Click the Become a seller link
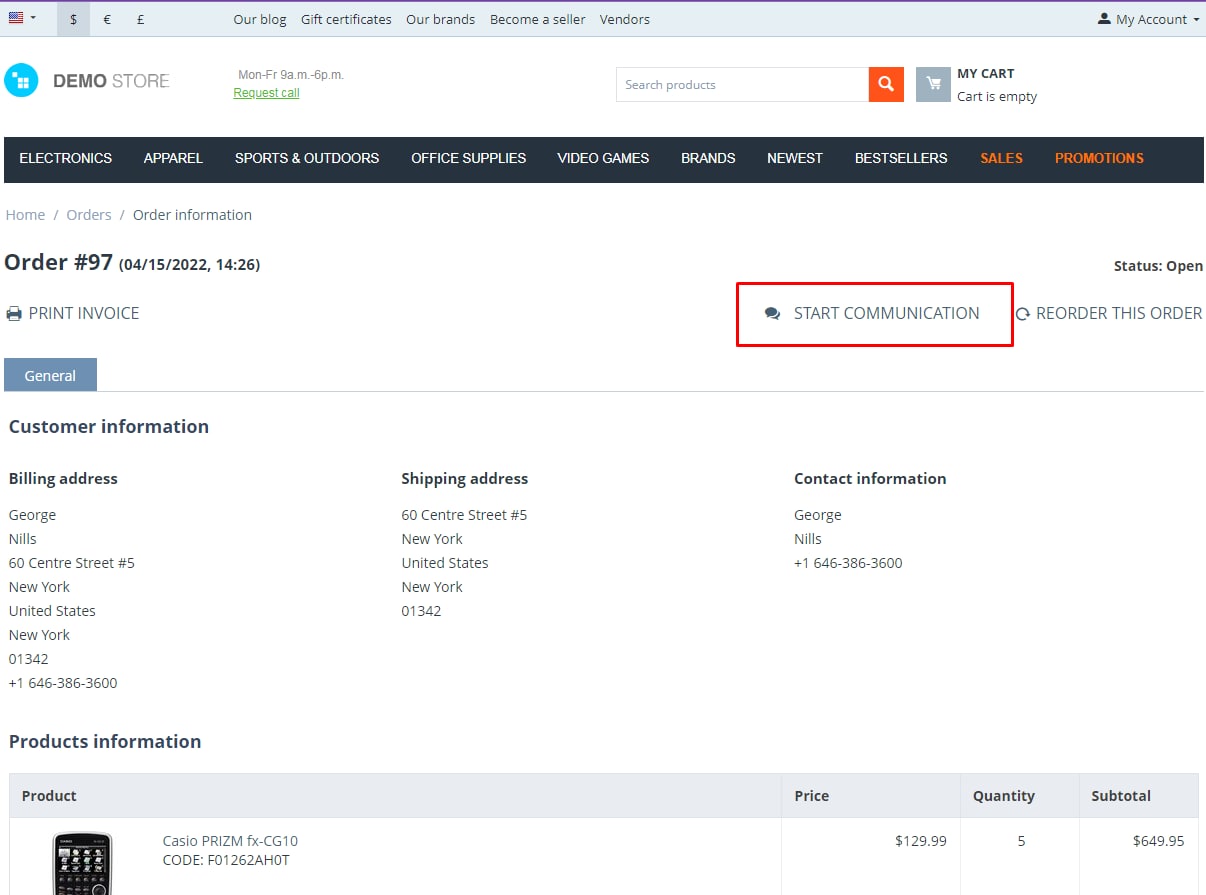1206x895 pixels. (538, 19)
